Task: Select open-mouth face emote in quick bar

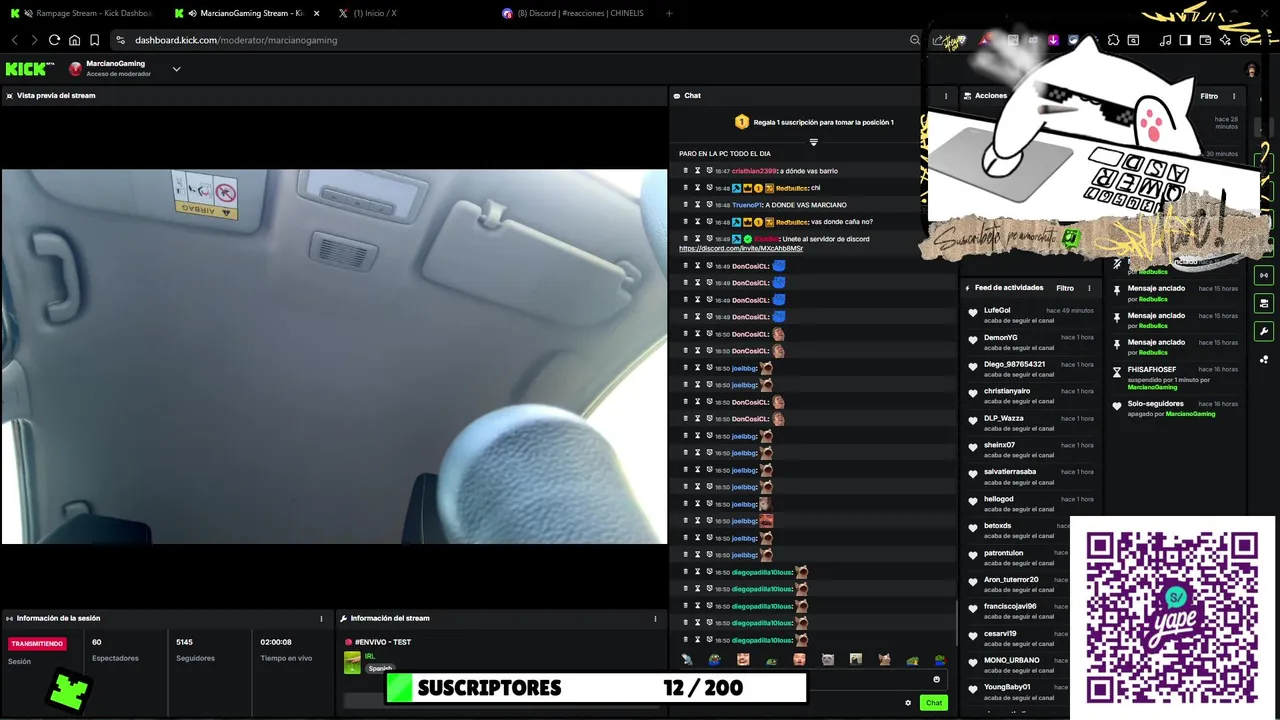Action: click(799, 659)
